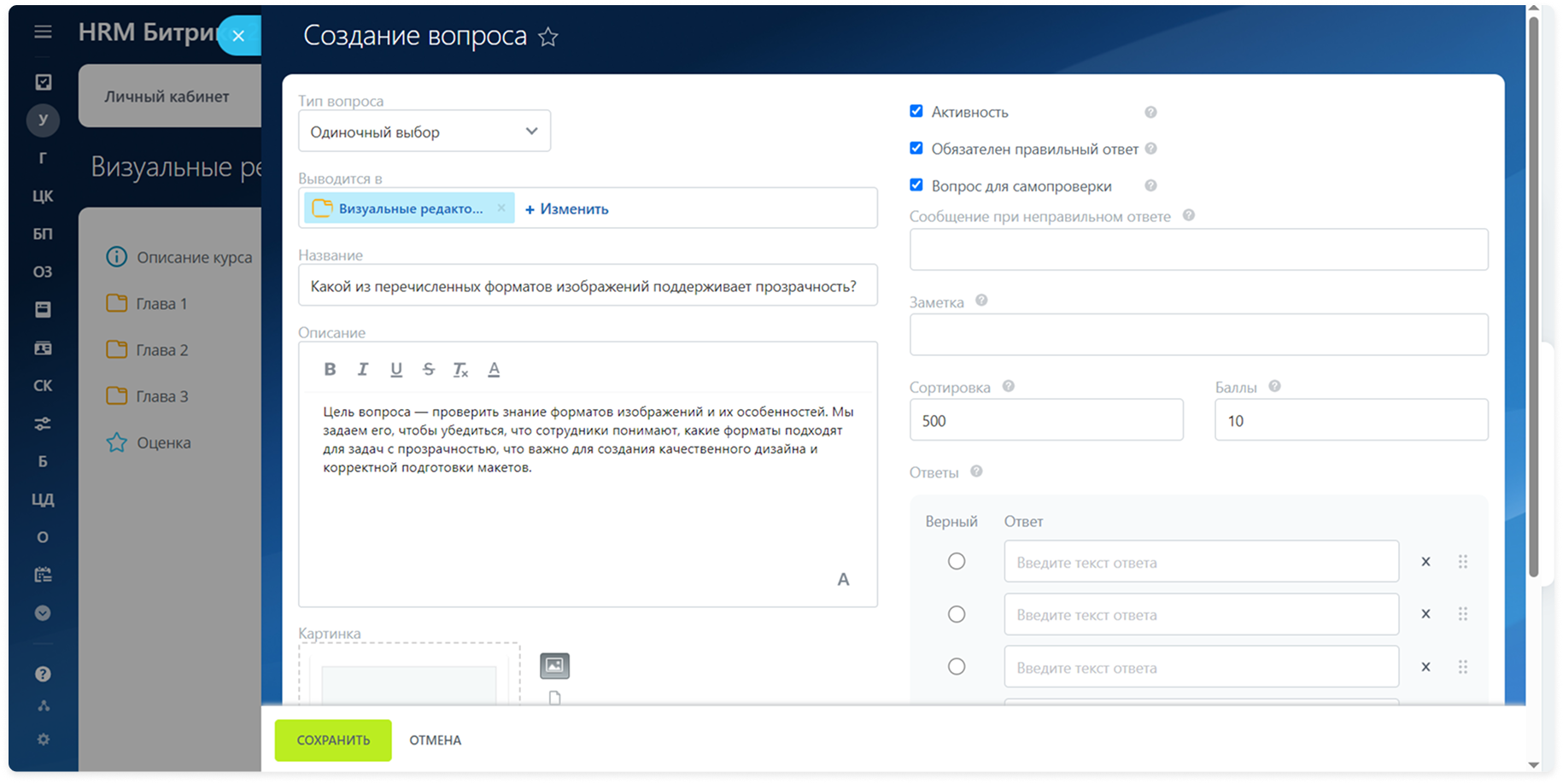Toggle Обязателен правильный ответ checkbox
1563x784 pixels.
click(x=916, y=148)
